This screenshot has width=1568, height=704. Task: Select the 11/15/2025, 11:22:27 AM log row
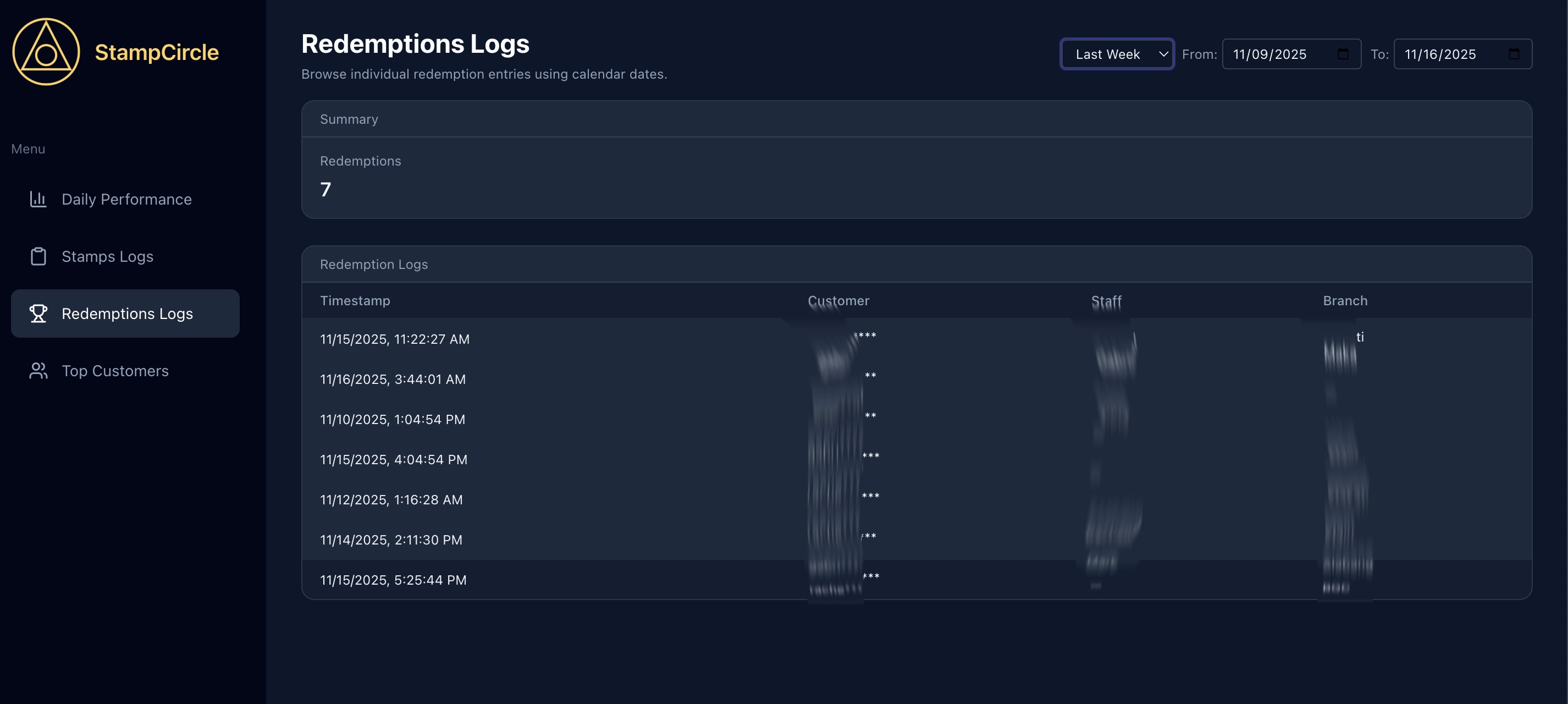[x=394, y=339]
